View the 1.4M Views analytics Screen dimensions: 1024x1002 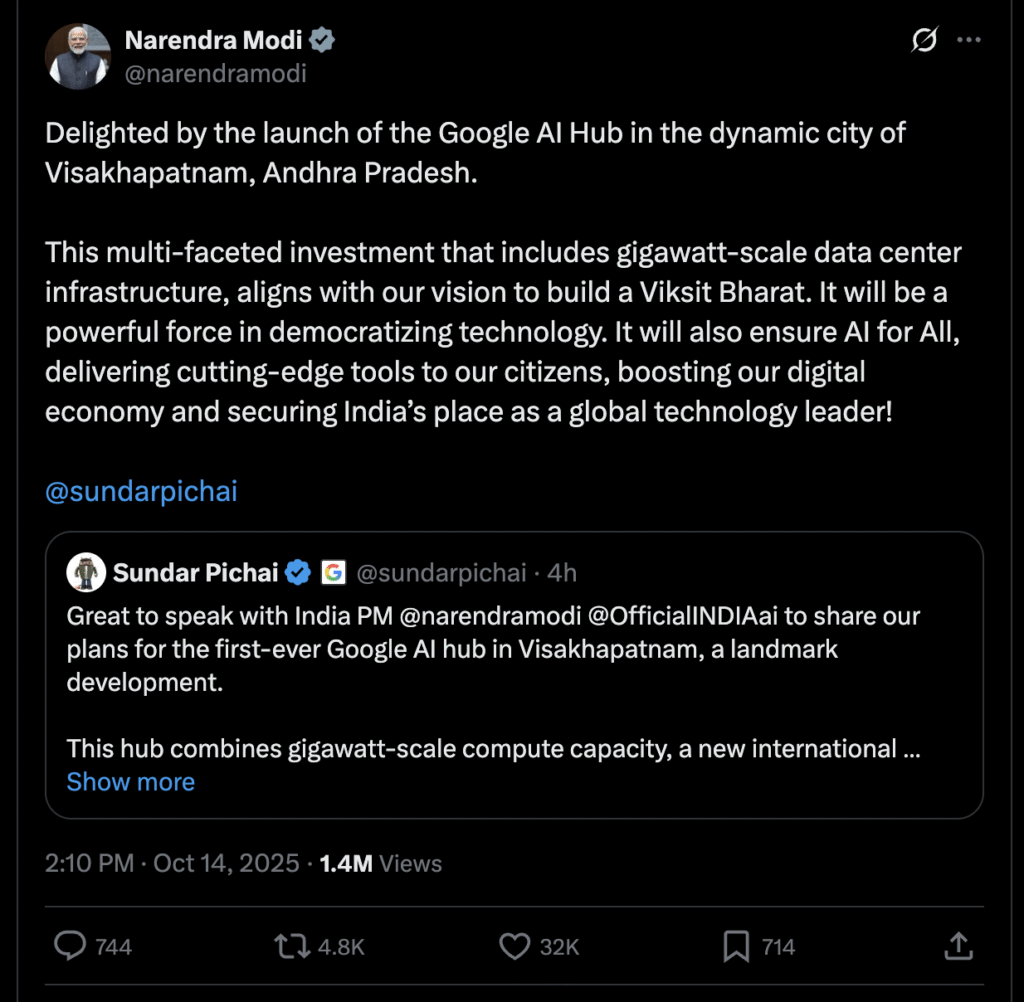(x=380, y=863)
